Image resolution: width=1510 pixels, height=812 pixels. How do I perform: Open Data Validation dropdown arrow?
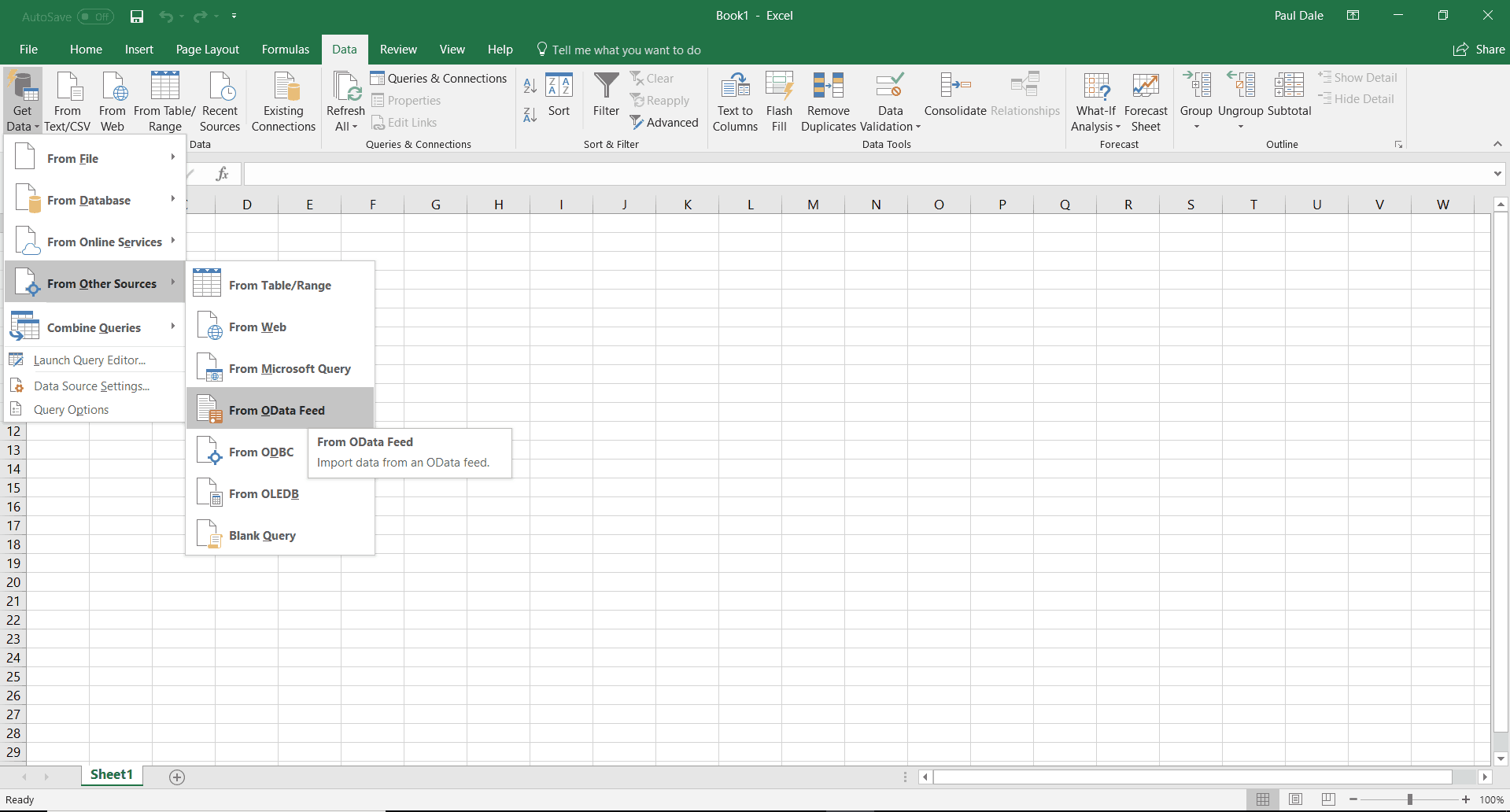[917, 127]
